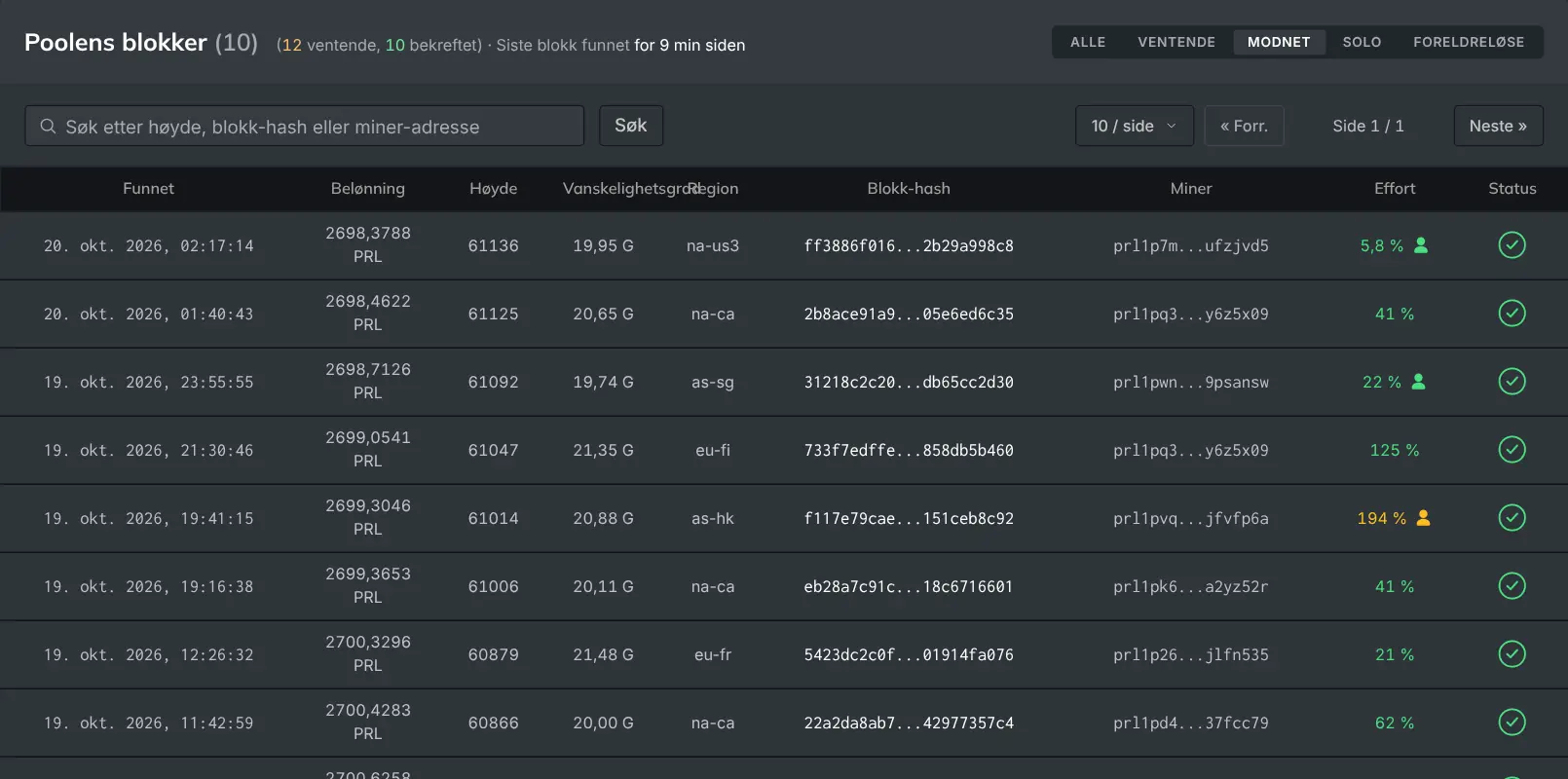Open miner address prl1pd4...37fcc79

tap(1191, 723)
